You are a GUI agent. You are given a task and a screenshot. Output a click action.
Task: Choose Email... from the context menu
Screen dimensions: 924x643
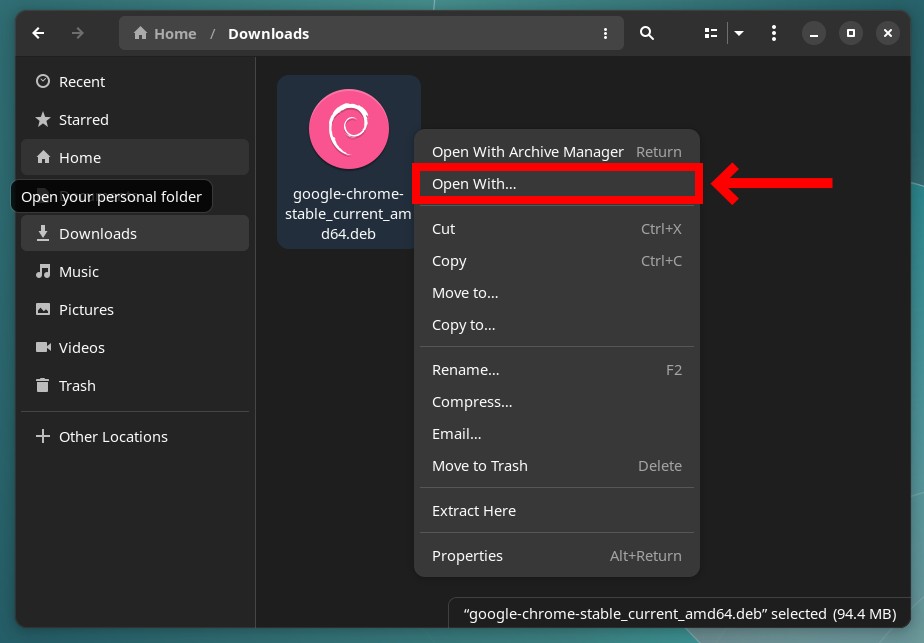point(557,434)
